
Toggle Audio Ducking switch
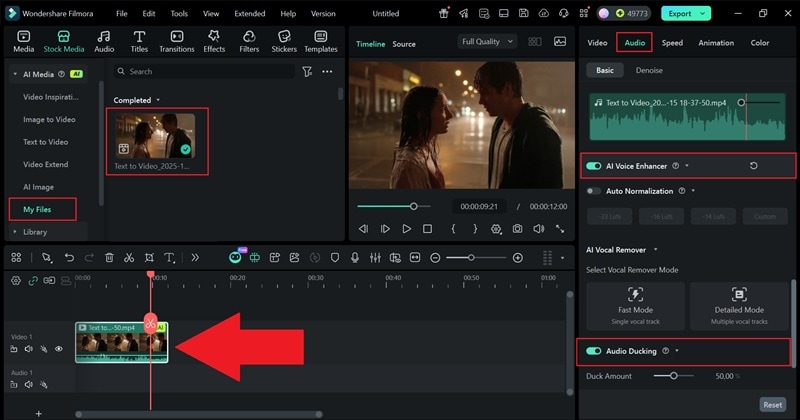(593, 351)
